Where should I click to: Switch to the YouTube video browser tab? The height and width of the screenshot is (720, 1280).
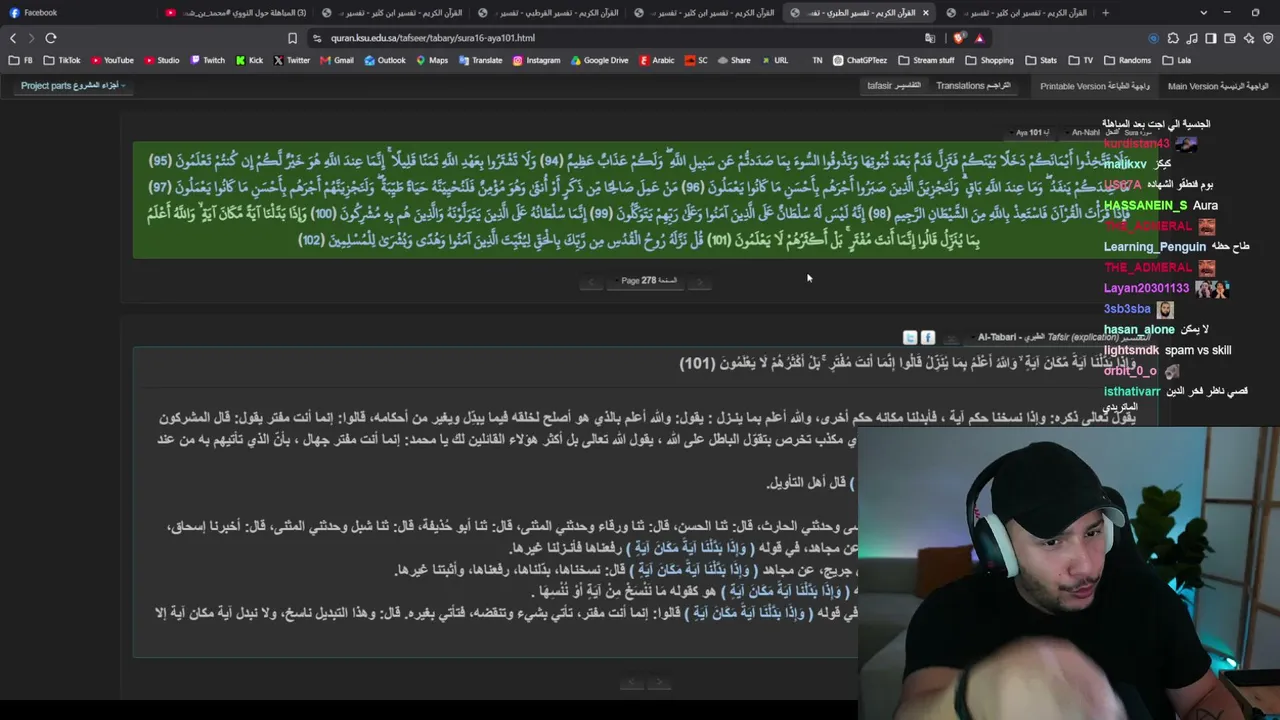(x=236, y=13)
